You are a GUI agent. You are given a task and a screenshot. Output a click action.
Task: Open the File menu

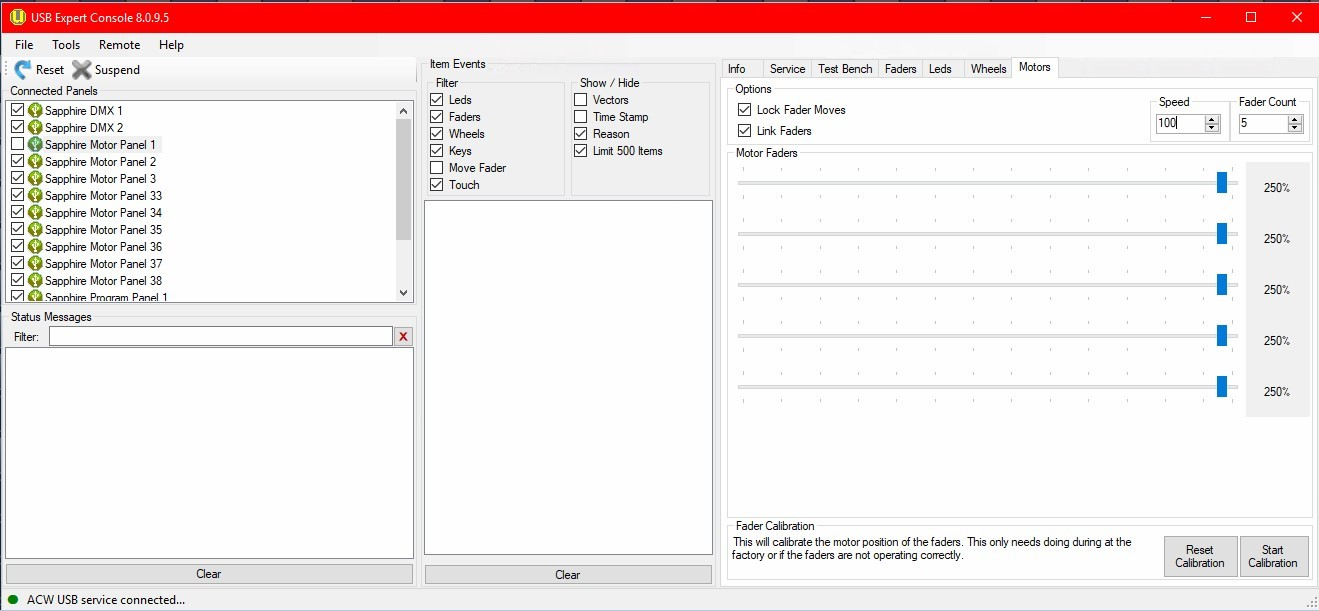24,45
